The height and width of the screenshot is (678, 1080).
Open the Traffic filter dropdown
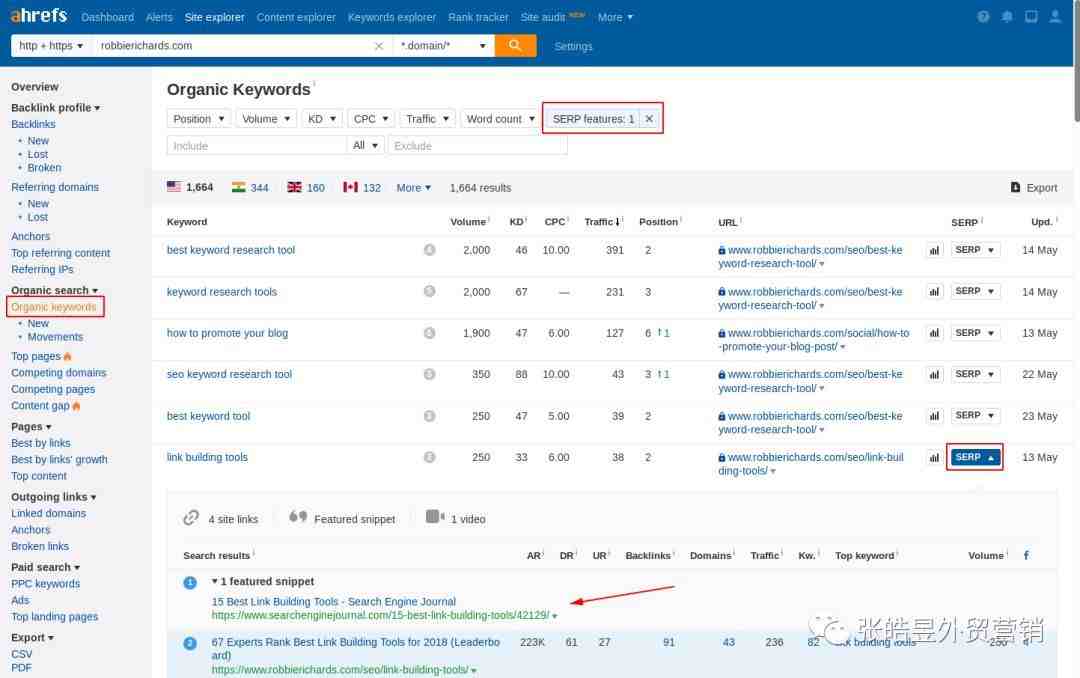click(427, 119)
